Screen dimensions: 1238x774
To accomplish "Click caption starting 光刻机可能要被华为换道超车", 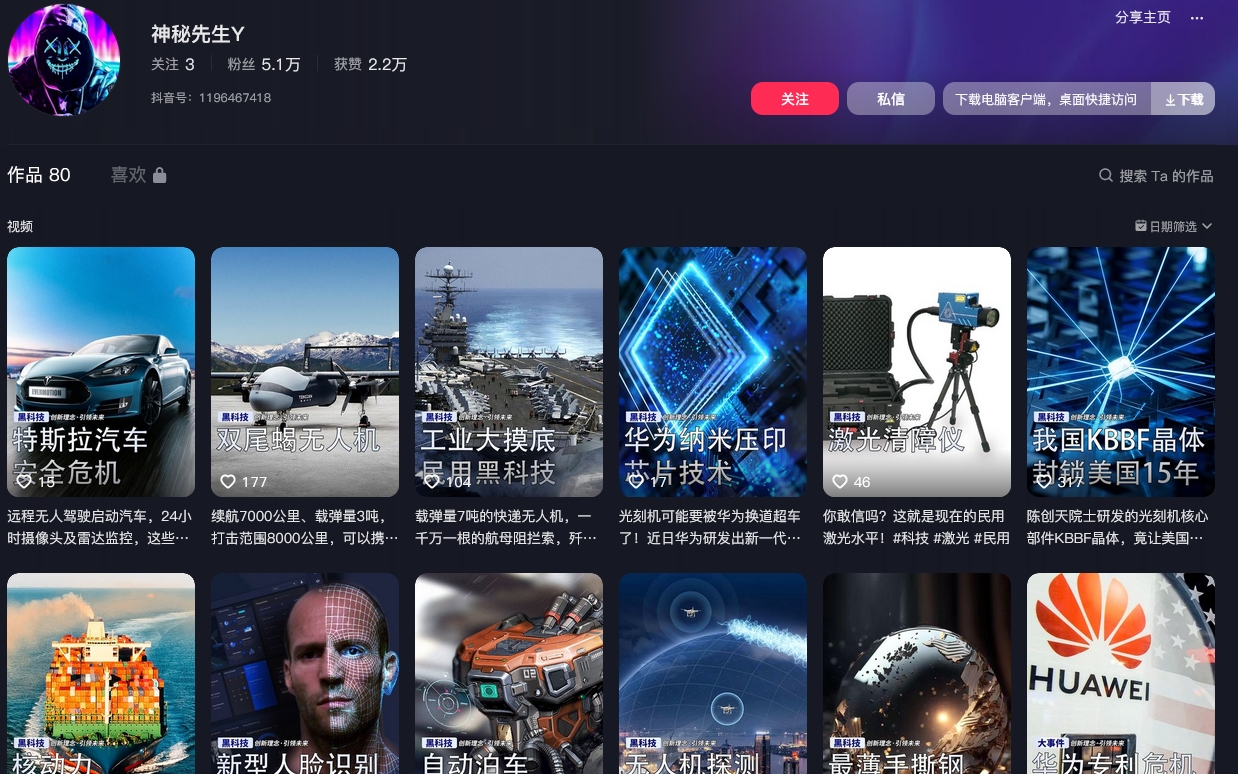I will (713, 527).
